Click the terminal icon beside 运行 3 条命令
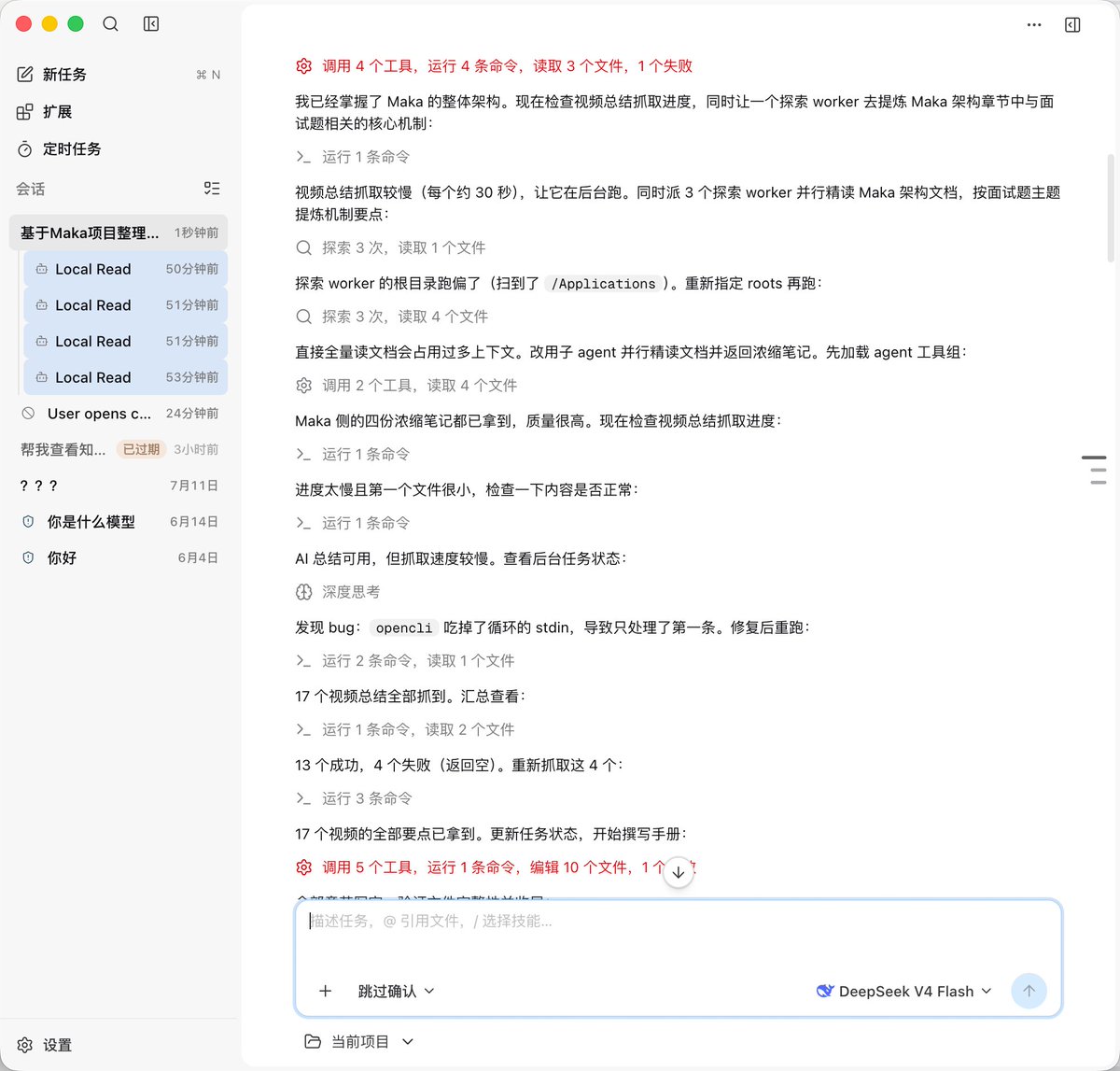1120x1071 pixels. [x=303, y=798]
